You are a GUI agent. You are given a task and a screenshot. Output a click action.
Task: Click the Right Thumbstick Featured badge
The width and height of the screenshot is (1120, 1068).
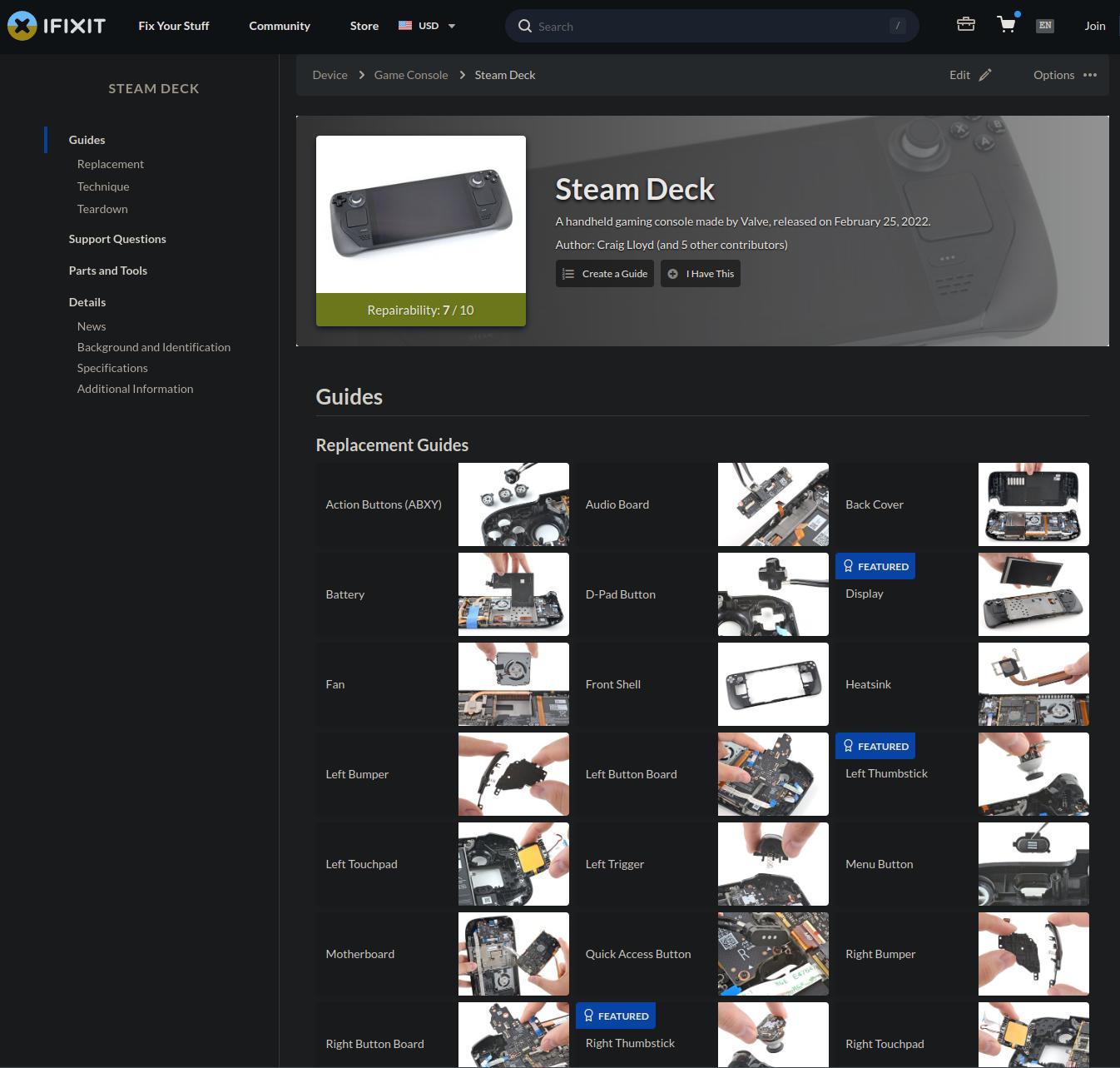point(616,1016)
